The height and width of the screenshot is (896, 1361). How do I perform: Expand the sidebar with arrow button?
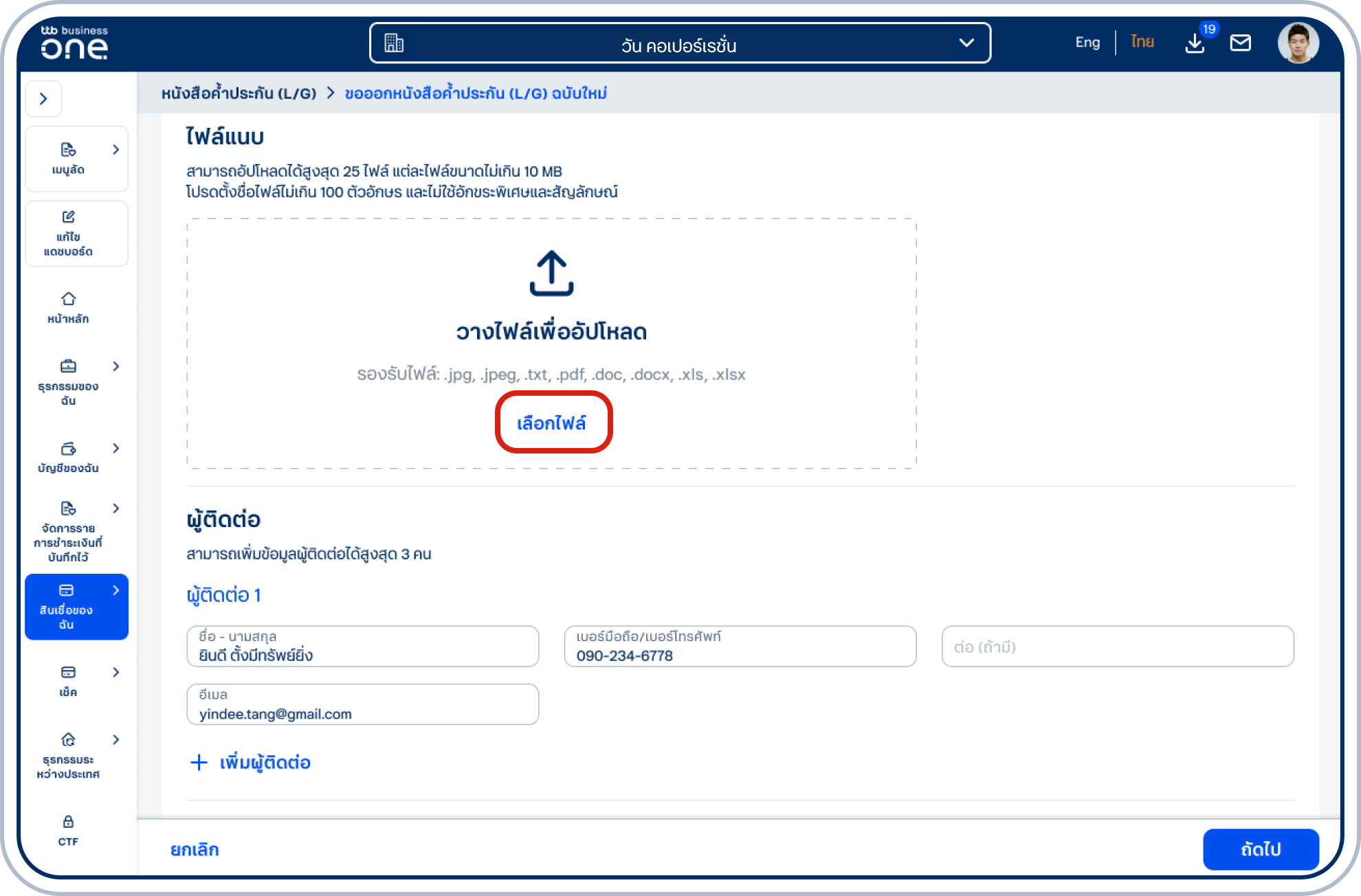tap(43, 99)
